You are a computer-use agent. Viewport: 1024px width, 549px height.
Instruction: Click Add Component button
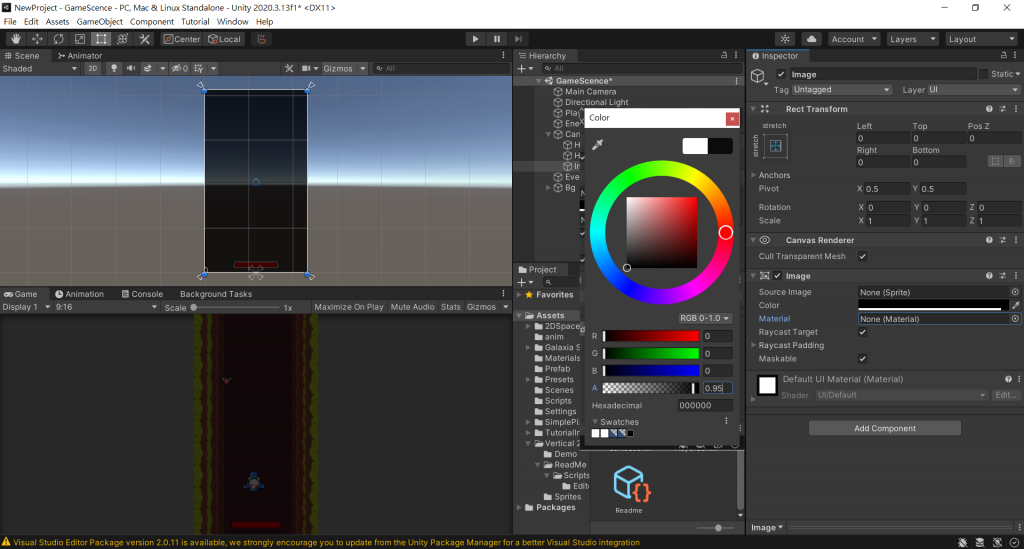tap(885, 428)
